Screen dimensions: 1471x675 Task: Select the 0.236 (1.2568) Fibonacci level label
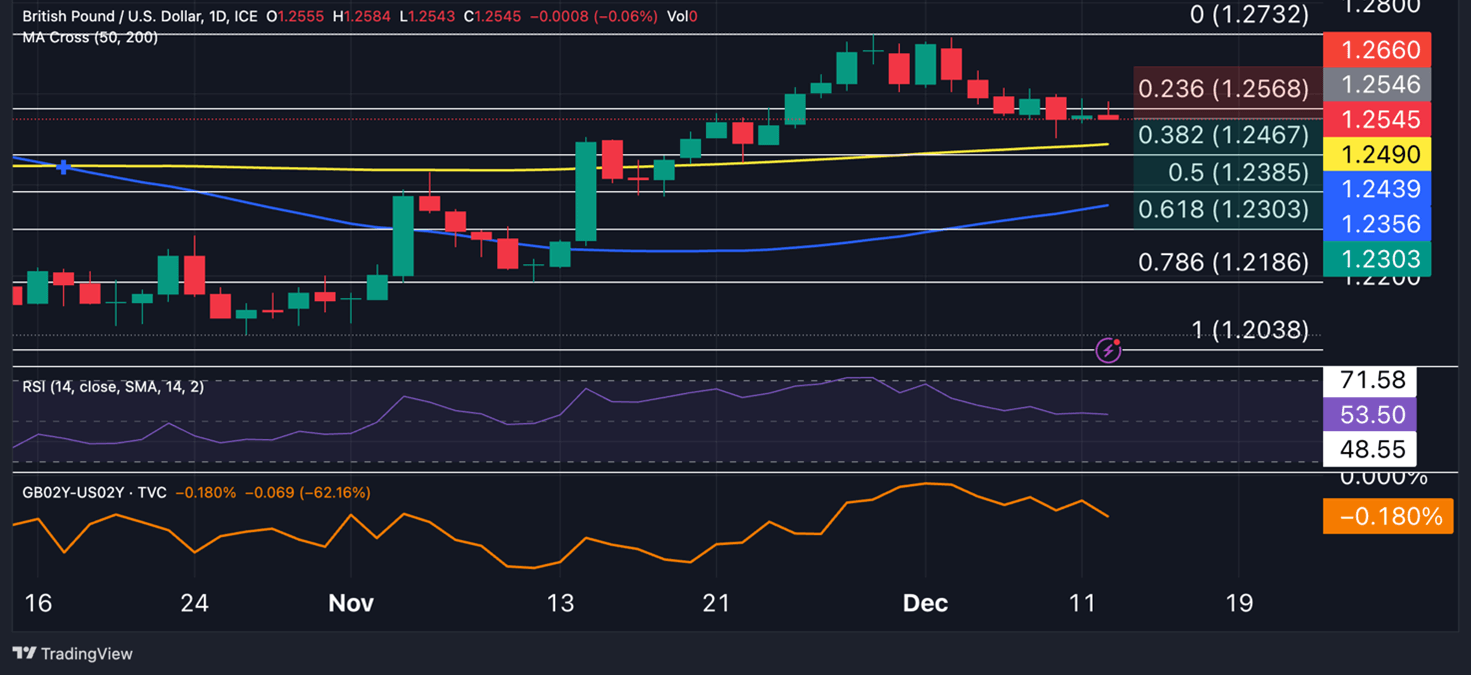click(1223, 89)
